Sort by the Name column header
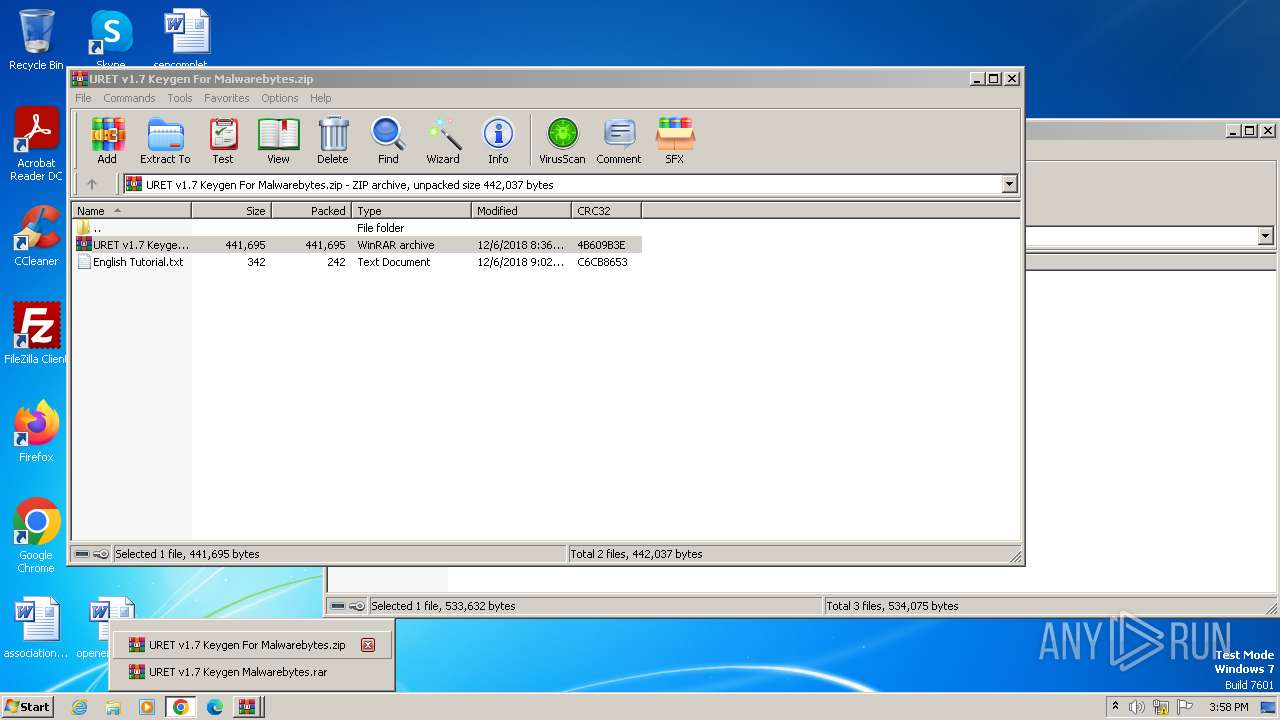 [x=131, y=210]
